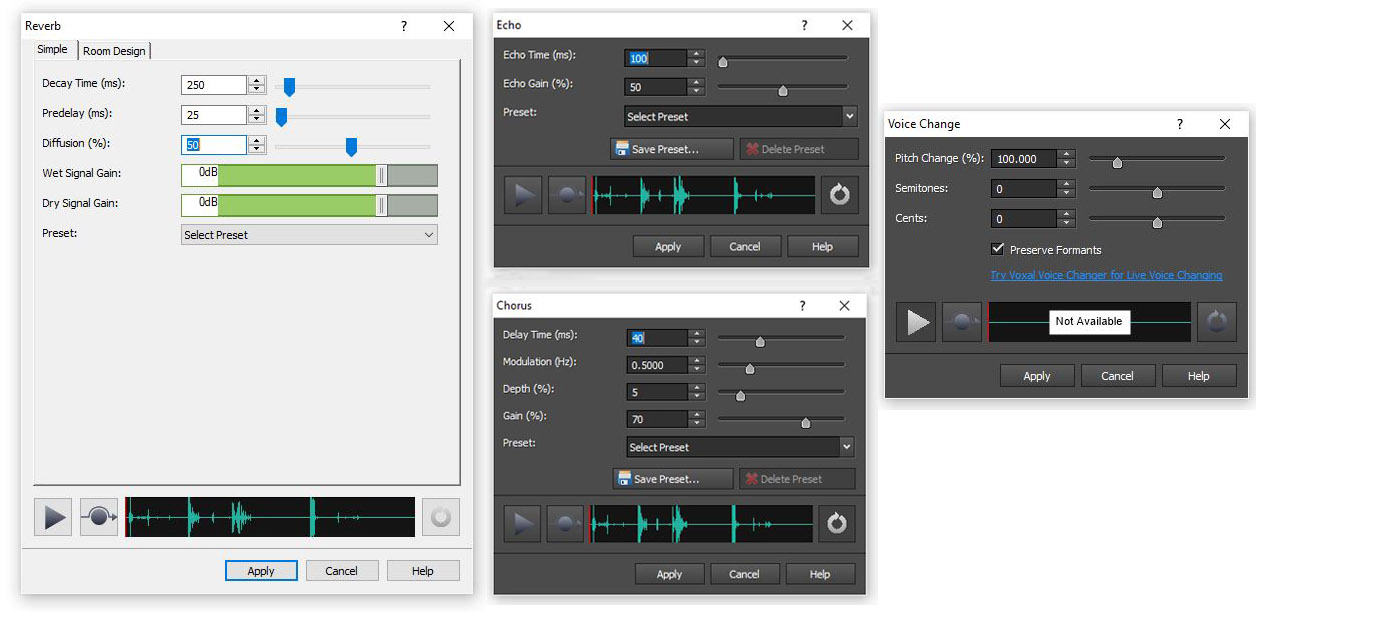Viewport: 1396px width, 618px height.
Task: Click the Pitch Change stepper arrows
Action: (x=1066, y=159)
